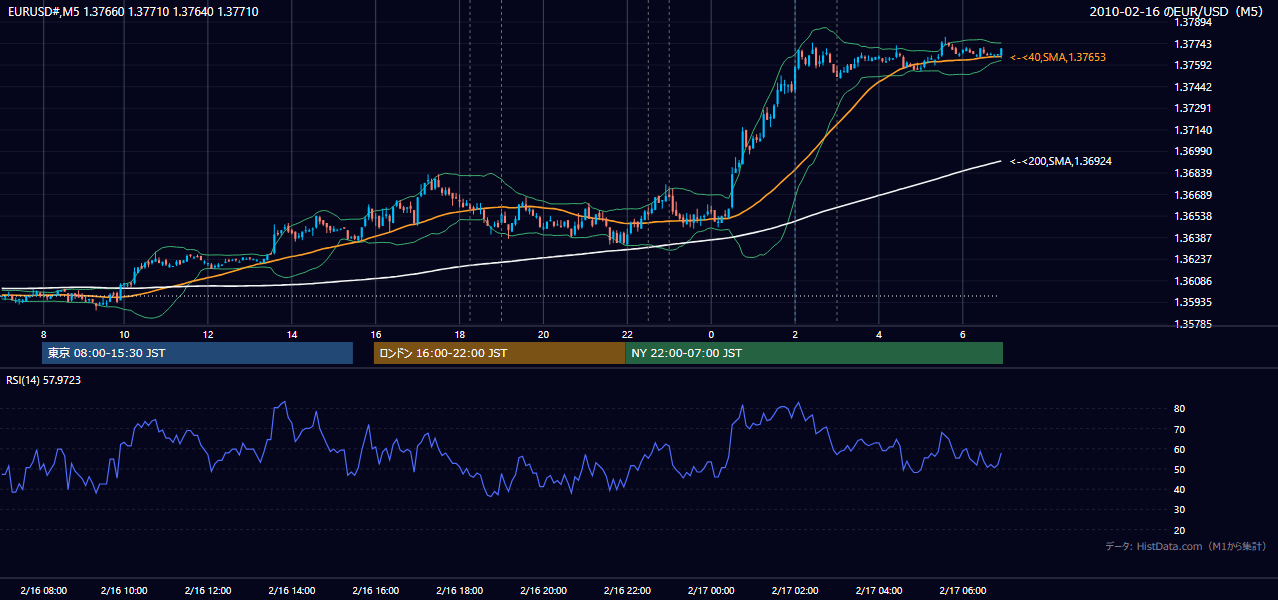Click hour label 18 below the price chart

(459, 334)
